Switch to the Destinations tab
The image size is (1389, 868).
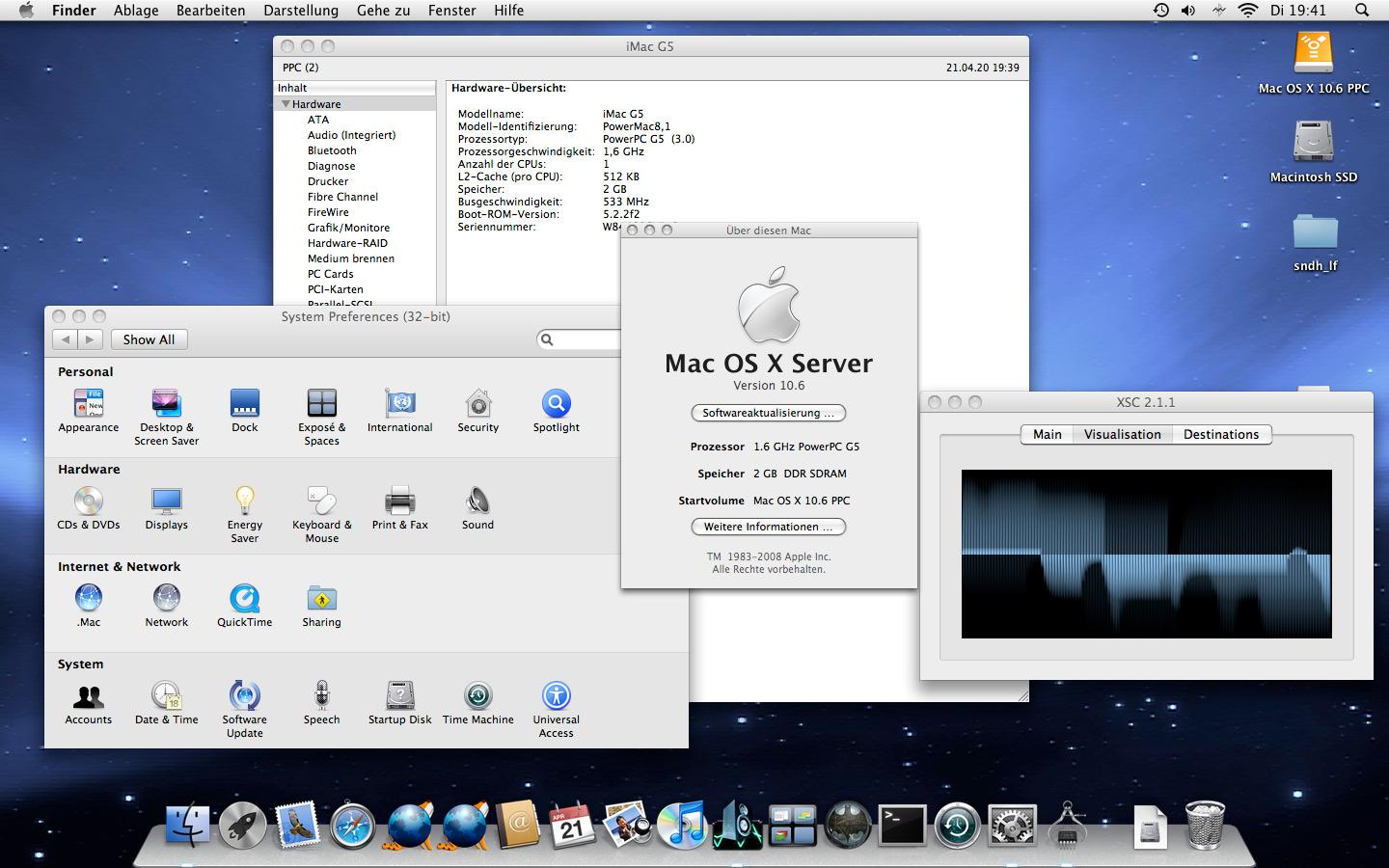coord(1220,435)
